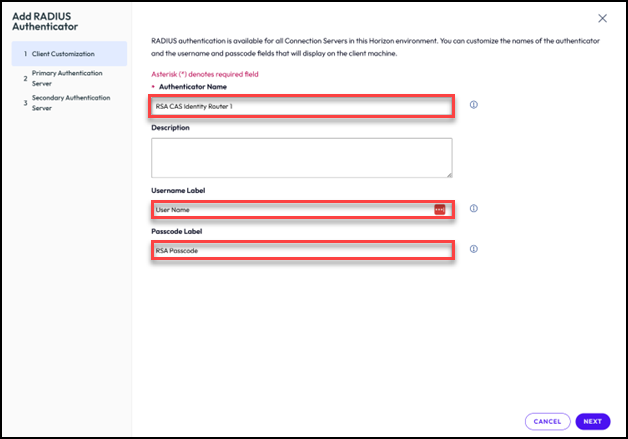Go to step 1 Client Customization
This screenshot has height=439, width=628.
click(62, 53)
